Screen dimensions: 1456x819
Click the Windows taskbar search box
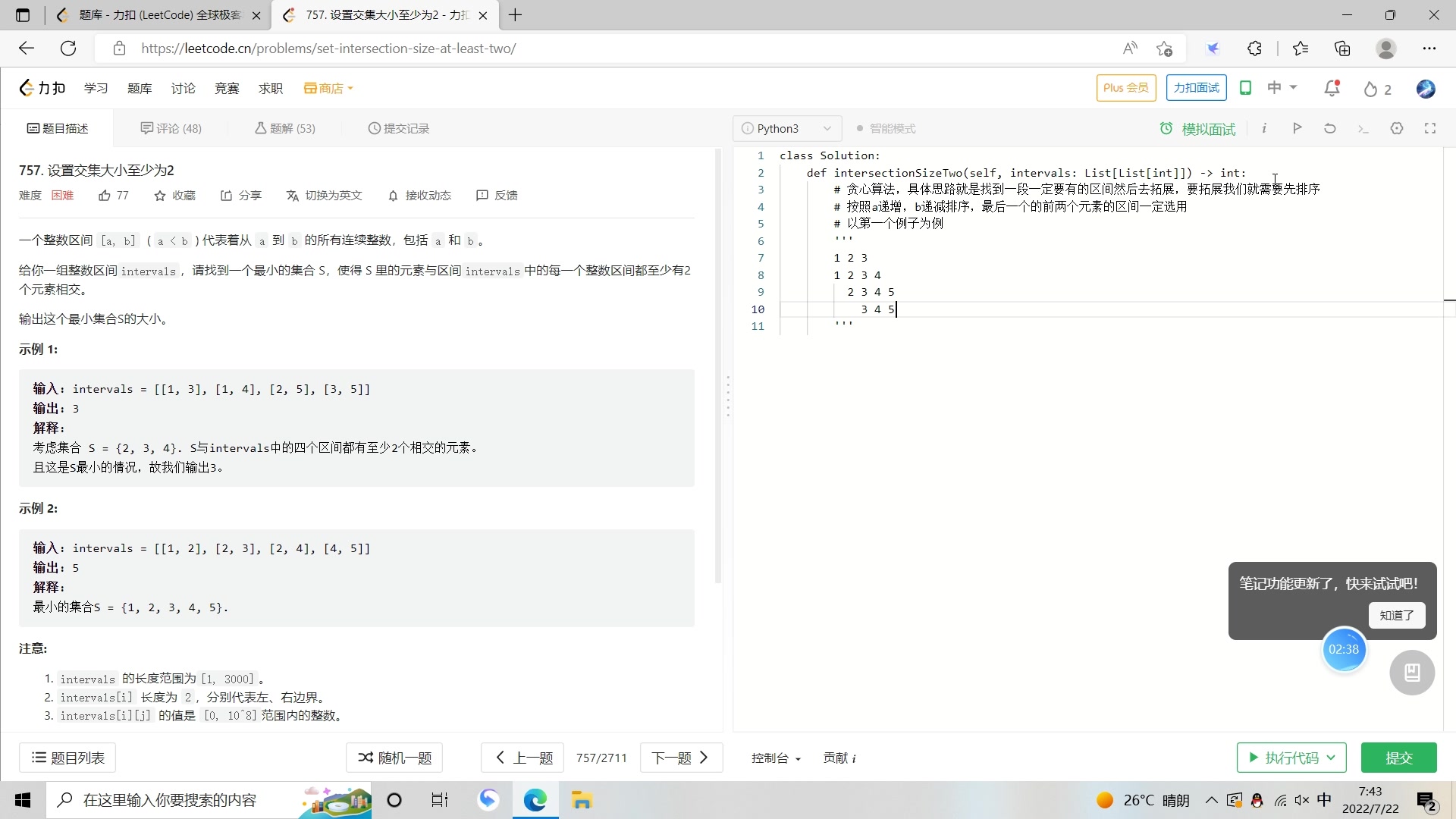(x=171, y=800)
